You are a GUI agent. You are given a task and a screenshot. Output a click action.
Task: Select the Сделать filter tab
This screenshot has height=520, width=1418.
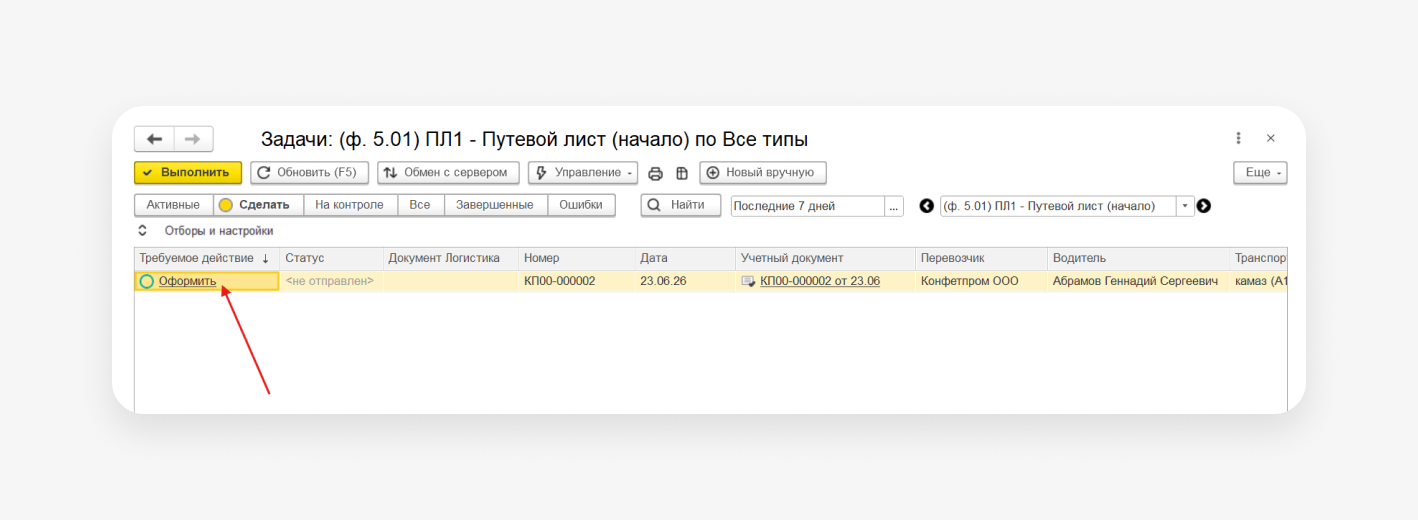click(x=258, y=205)
